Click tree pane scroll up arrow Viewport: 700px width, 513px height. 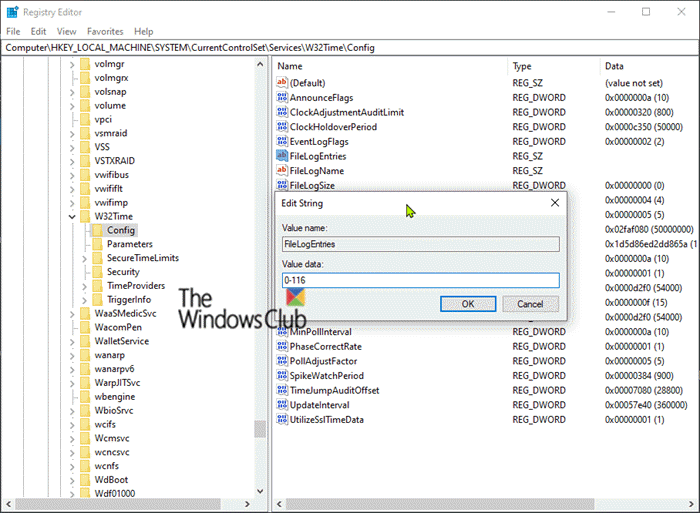point(260,64)
